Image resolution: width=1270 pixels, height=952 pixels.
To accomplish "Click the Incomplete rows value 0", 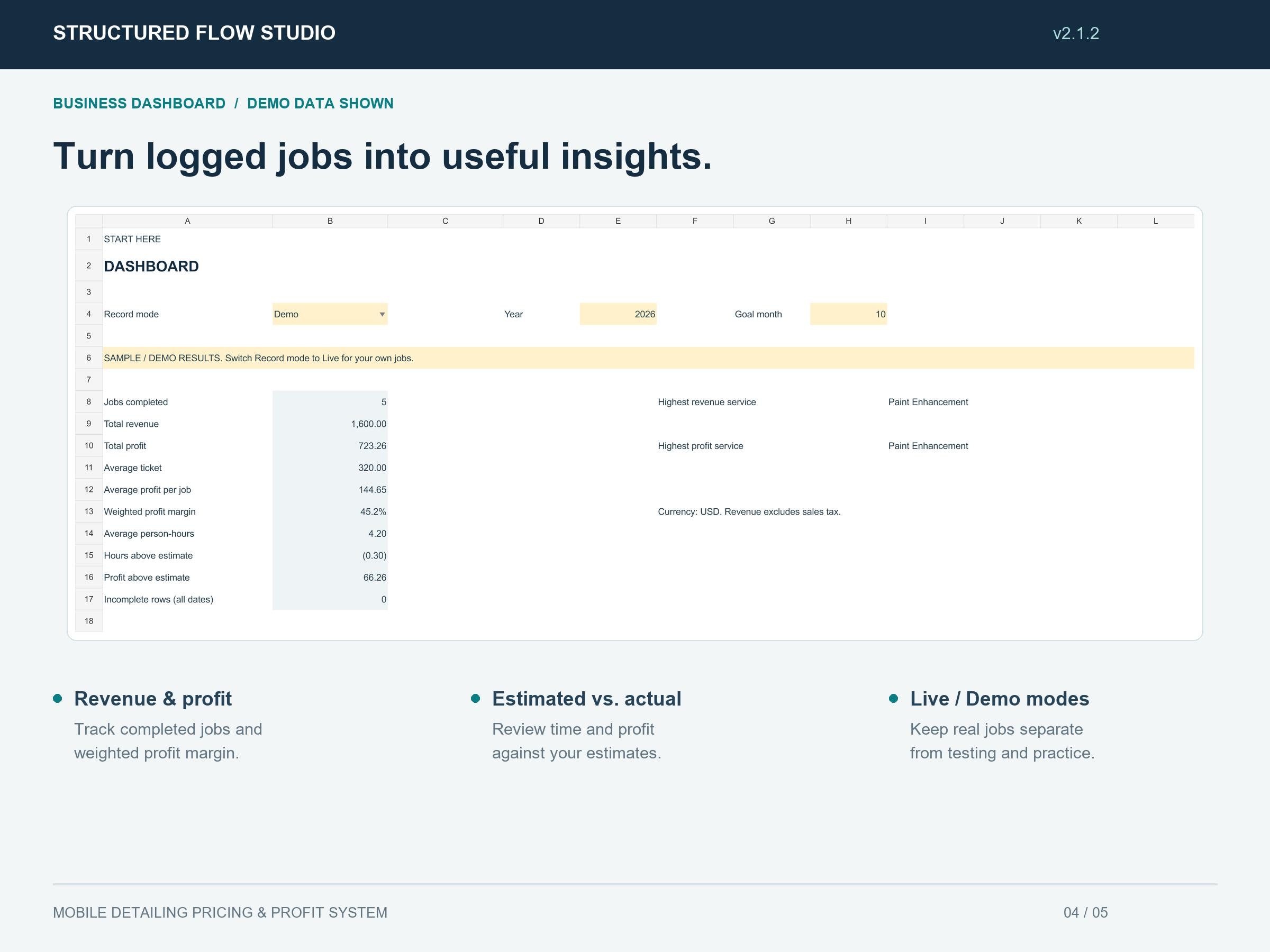I will [330, 599].
